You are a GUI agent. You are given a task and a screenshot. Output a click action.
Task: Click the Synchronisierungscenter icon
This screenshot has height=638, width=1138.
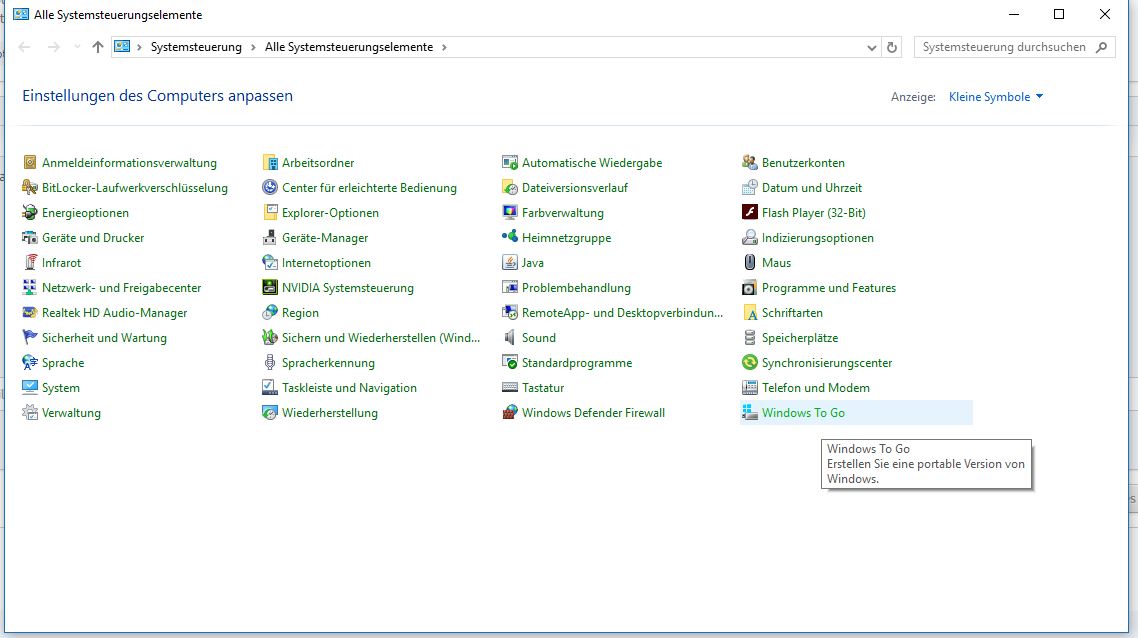coord(750,363)
